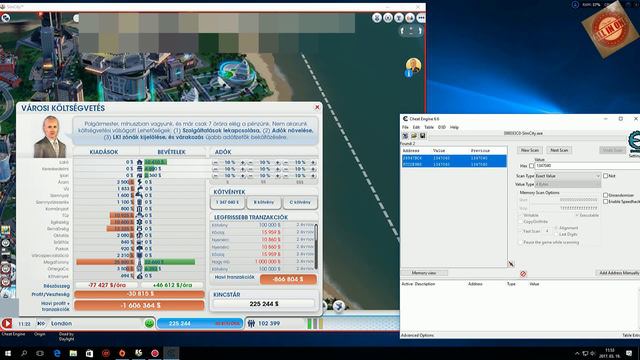Click the house icon in the Lakó row
The height and width of the screenshot is (360, 640).
140,162
